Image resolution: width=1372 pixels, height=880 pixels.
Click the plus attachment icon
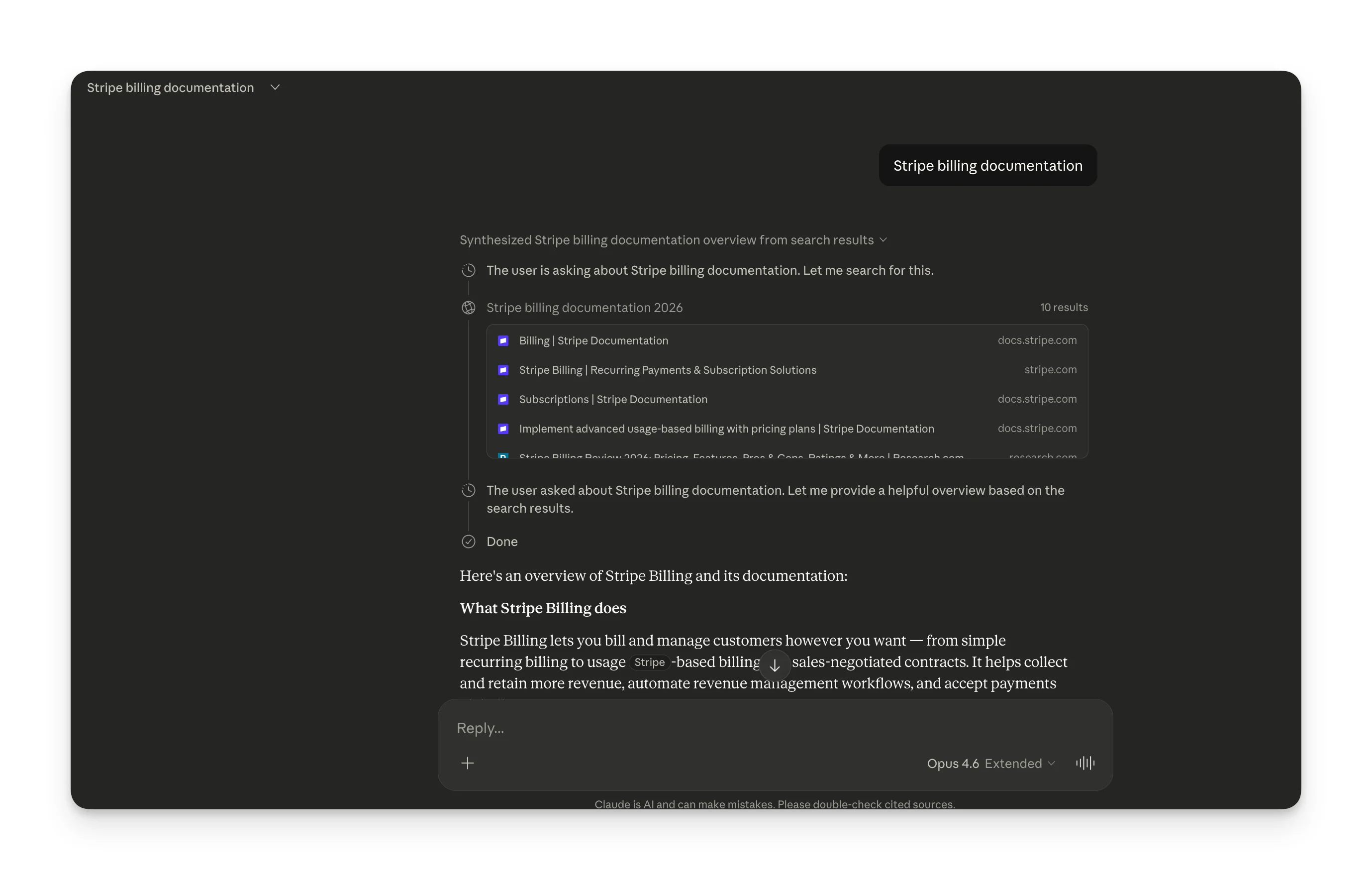point(468,764)
